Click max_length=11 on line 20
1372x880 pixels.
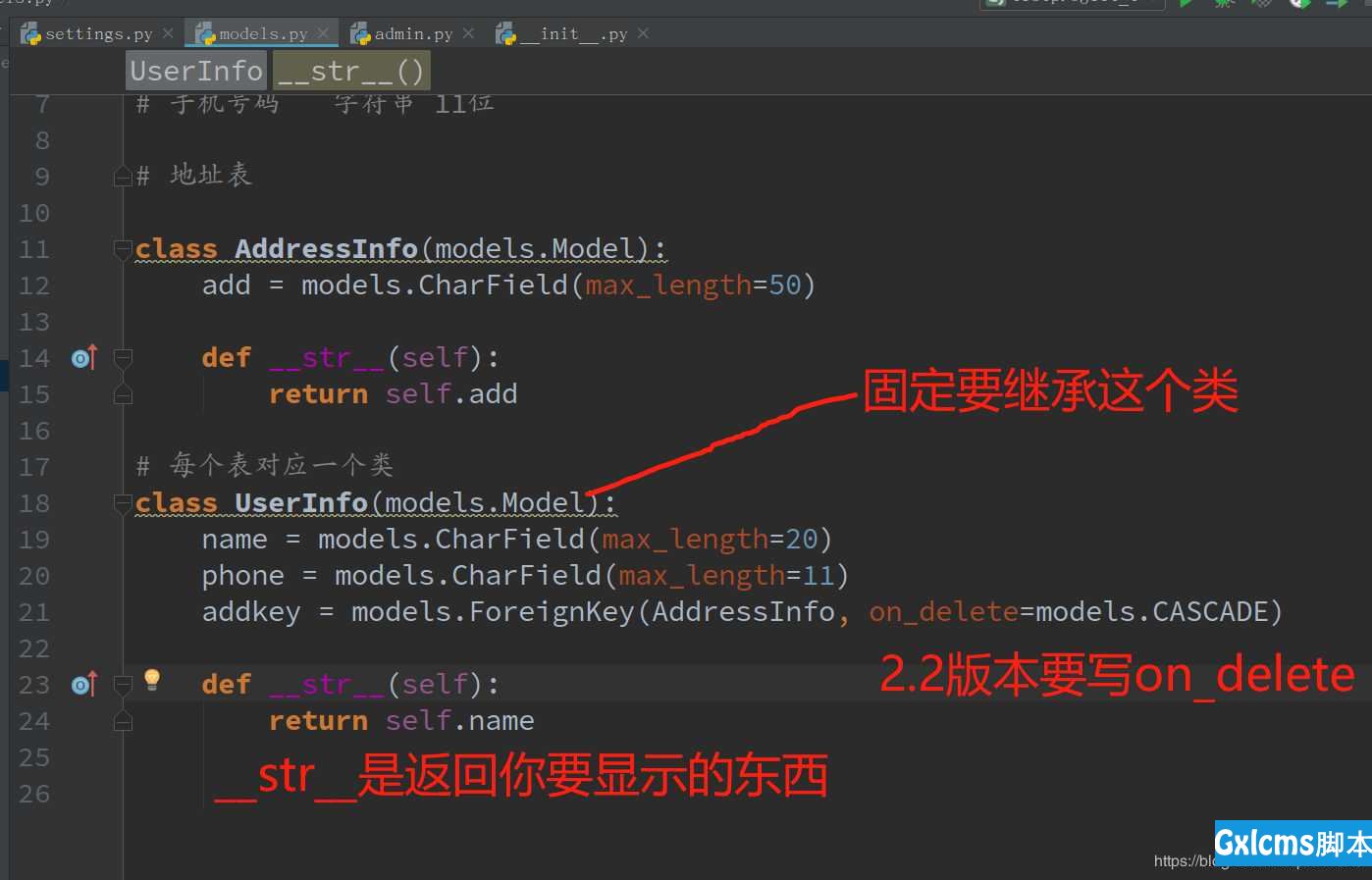(726, 576)
